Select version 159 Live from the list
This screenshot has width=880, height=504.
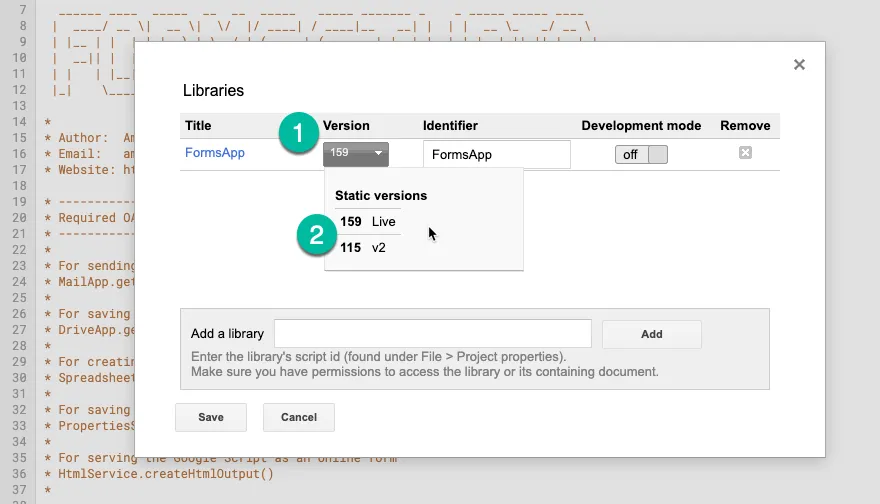[368, 221]
